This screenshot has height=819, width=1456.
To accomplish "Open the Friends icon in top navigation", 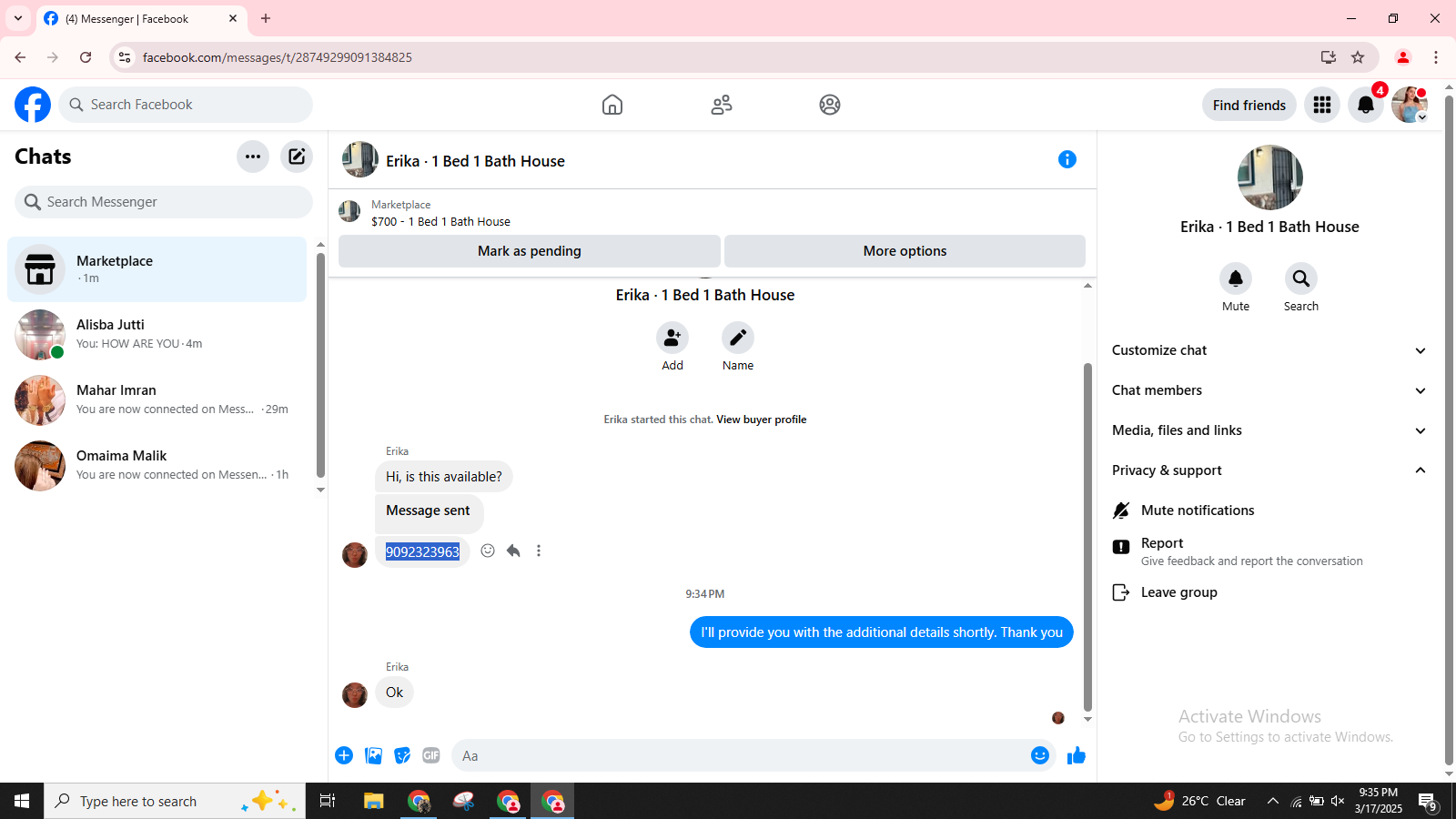I will (x=722, y=105).
